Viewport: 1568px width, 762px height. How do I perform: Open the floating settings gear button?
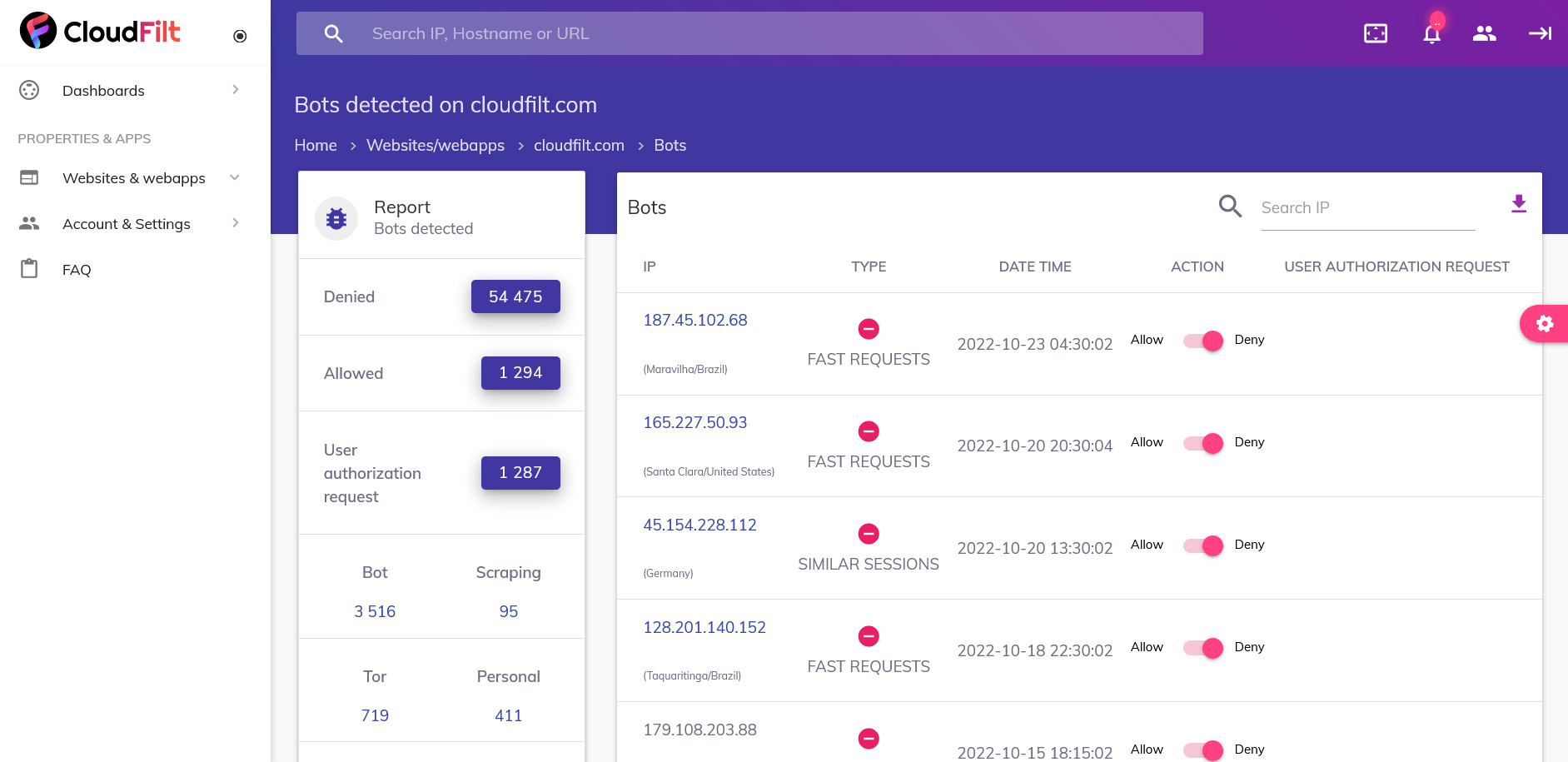click(1545, 324)
